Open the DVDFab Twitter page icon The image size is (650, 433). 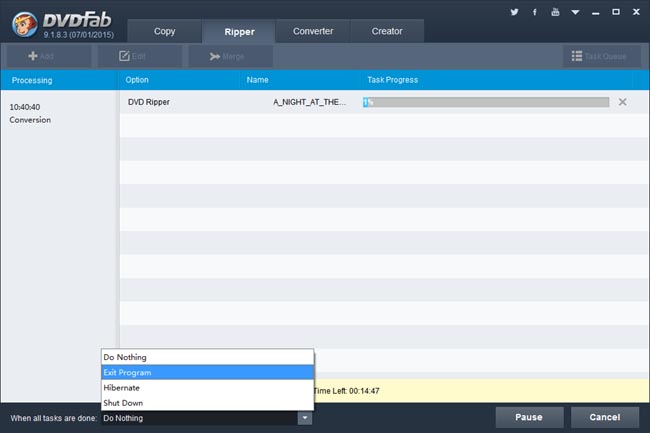(514, 12)
